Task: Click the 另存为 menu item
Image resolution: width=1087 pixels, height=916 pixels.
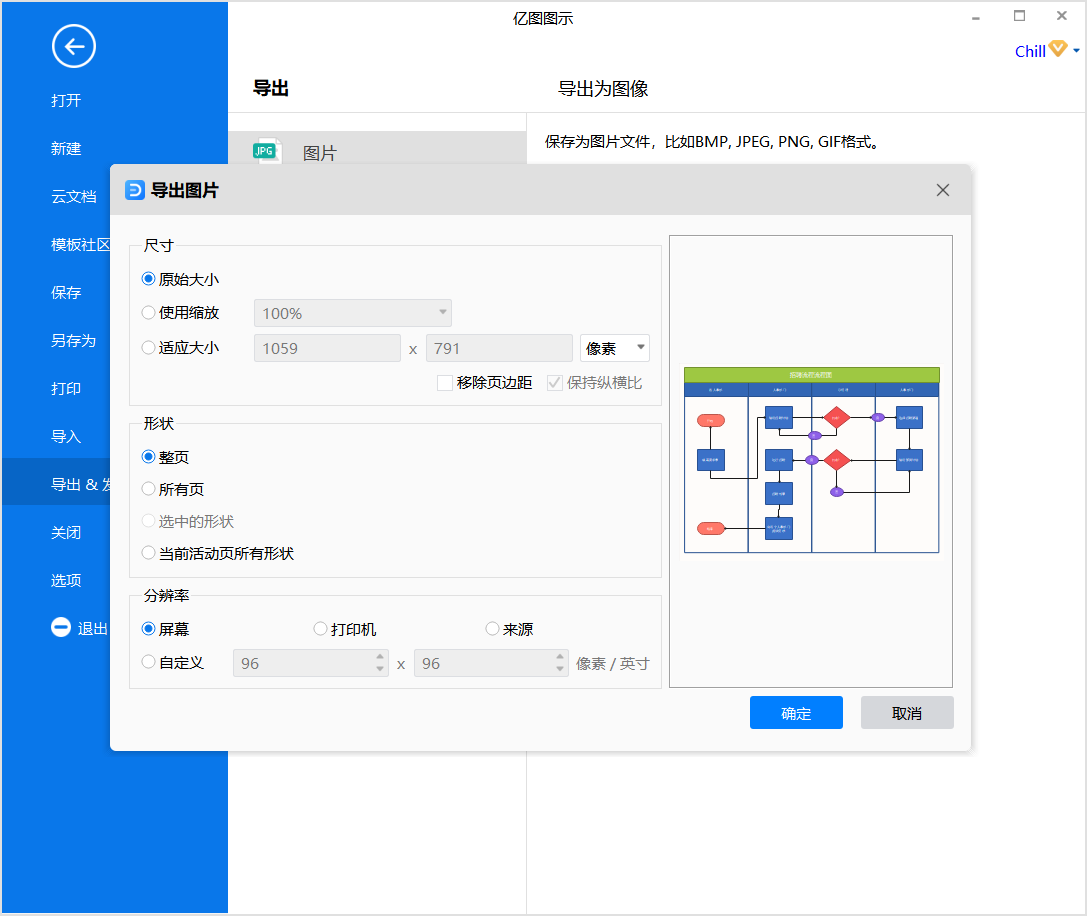Action: click(73, 340)
